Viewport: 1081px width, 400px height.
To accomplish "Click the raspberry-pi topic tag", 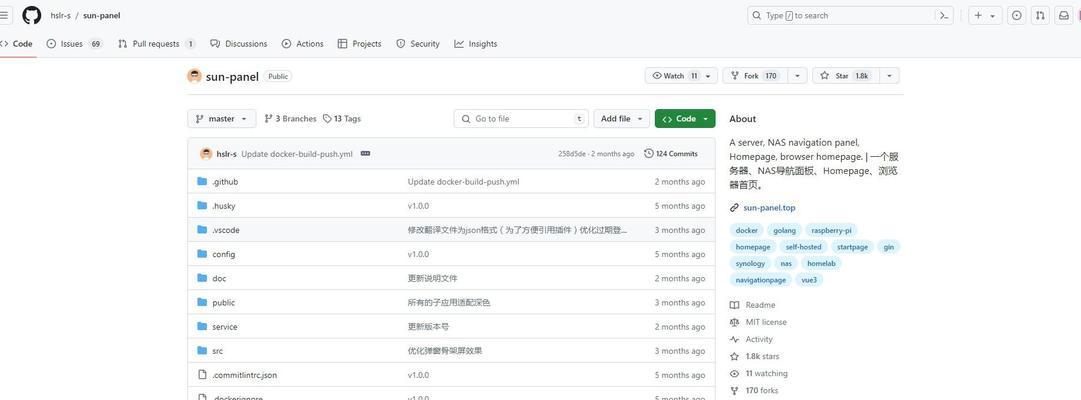I will point(831,230).
